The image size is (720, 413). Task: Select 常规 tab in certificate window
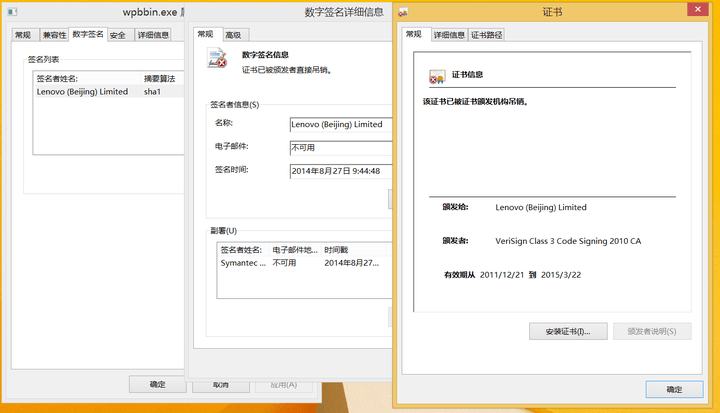[x=414, y=34]
